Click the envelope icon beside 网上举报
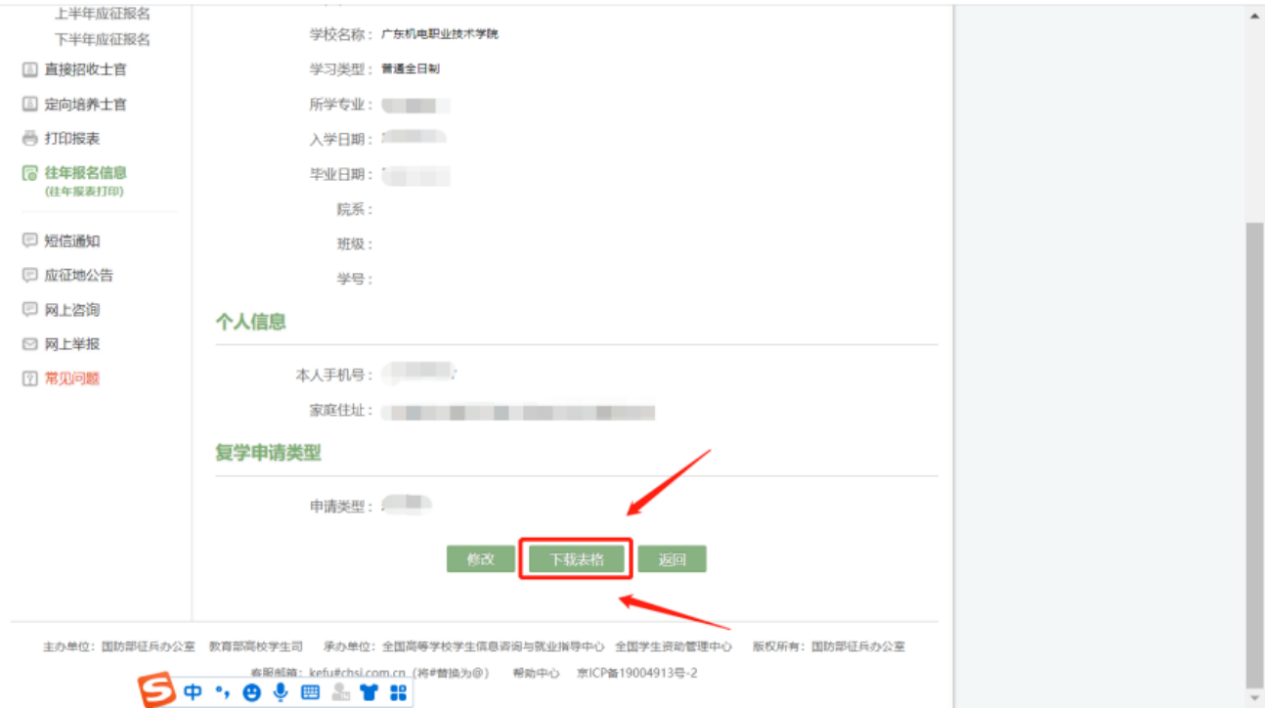1266x708 pixels. point(30,344)
